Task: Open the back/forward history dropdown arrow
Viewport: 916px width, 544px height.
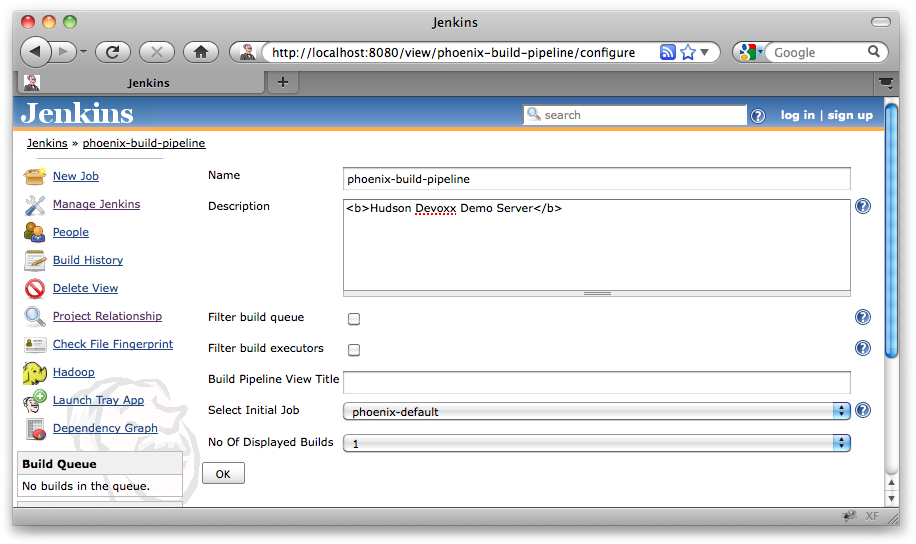Action: pos(84,52)
